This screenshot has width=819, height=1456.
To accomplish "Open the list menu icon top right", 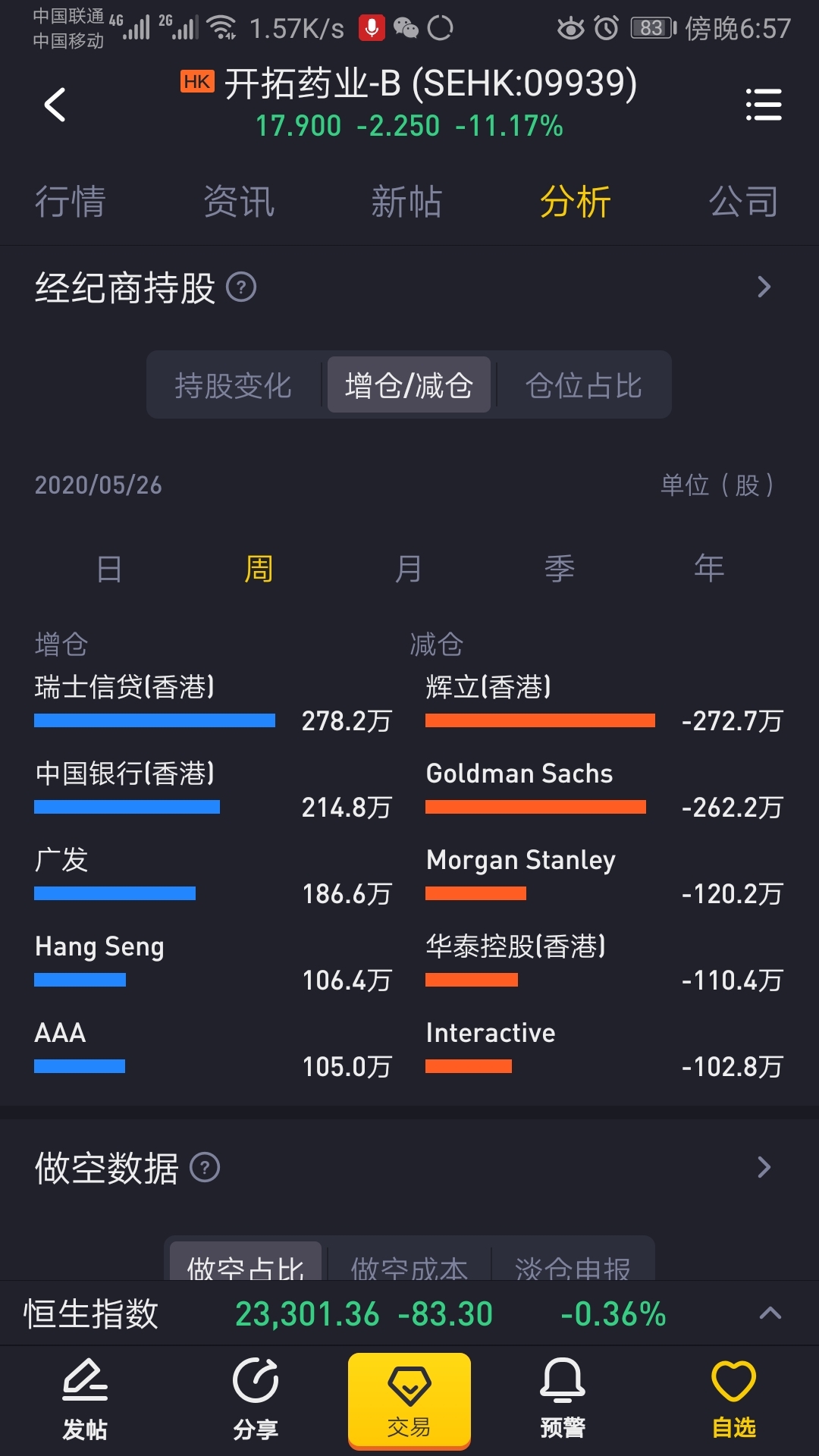I will coord(763,105).
